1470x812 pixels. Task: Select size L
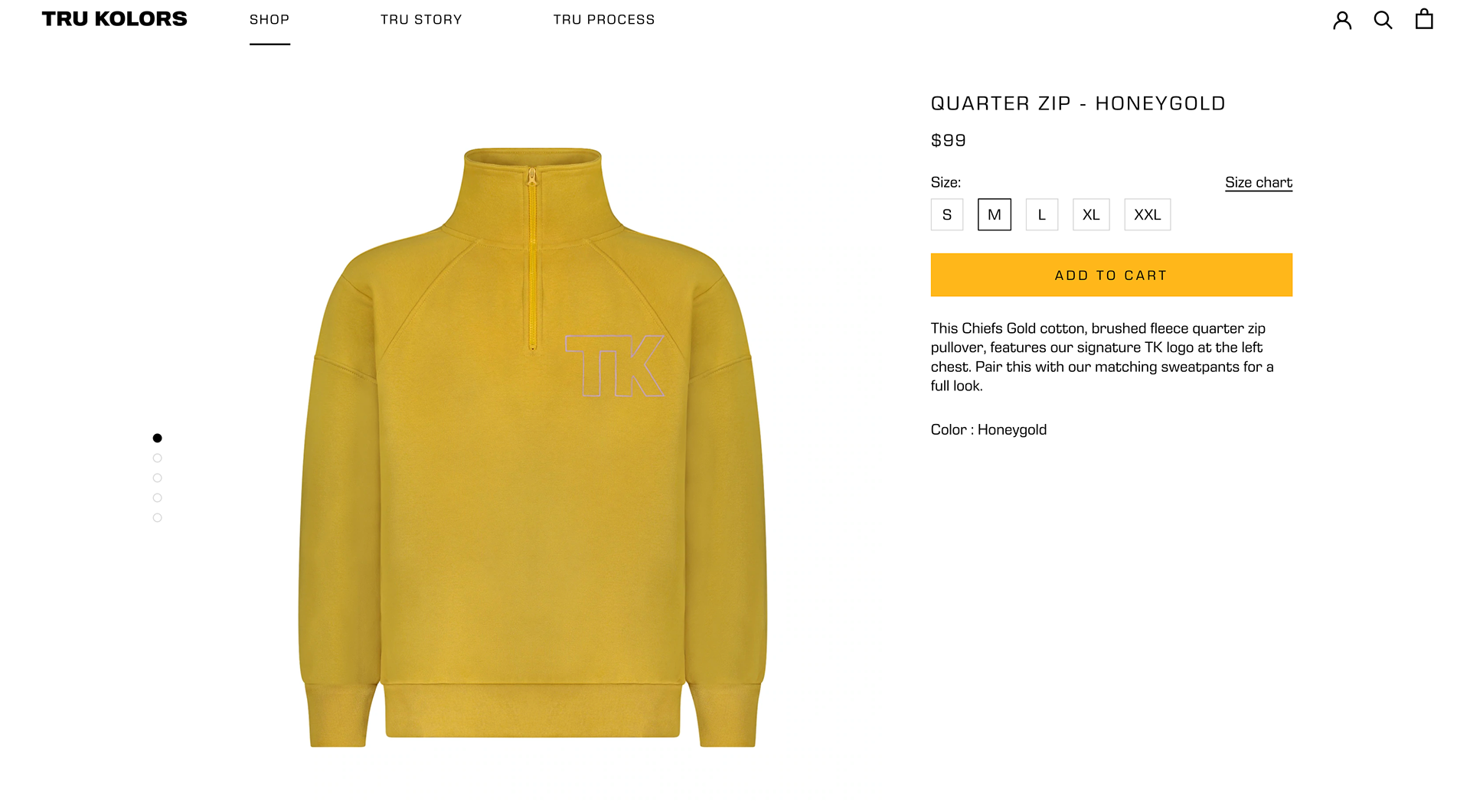pos(1042,215)
